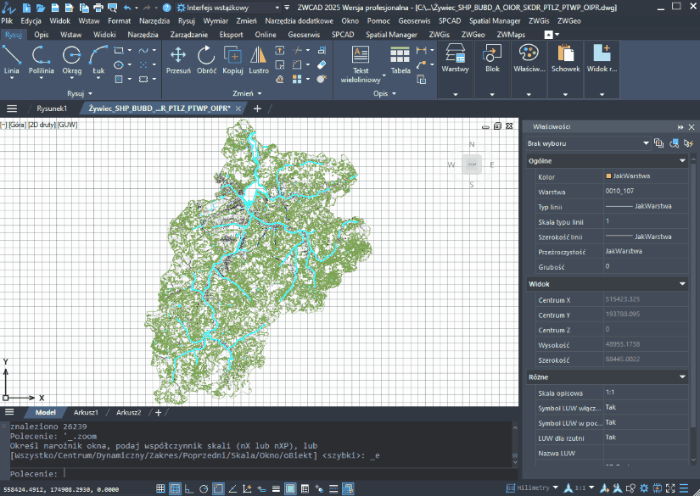
Task: Toggle snap mode in status bar
Action: click(161, 489)
